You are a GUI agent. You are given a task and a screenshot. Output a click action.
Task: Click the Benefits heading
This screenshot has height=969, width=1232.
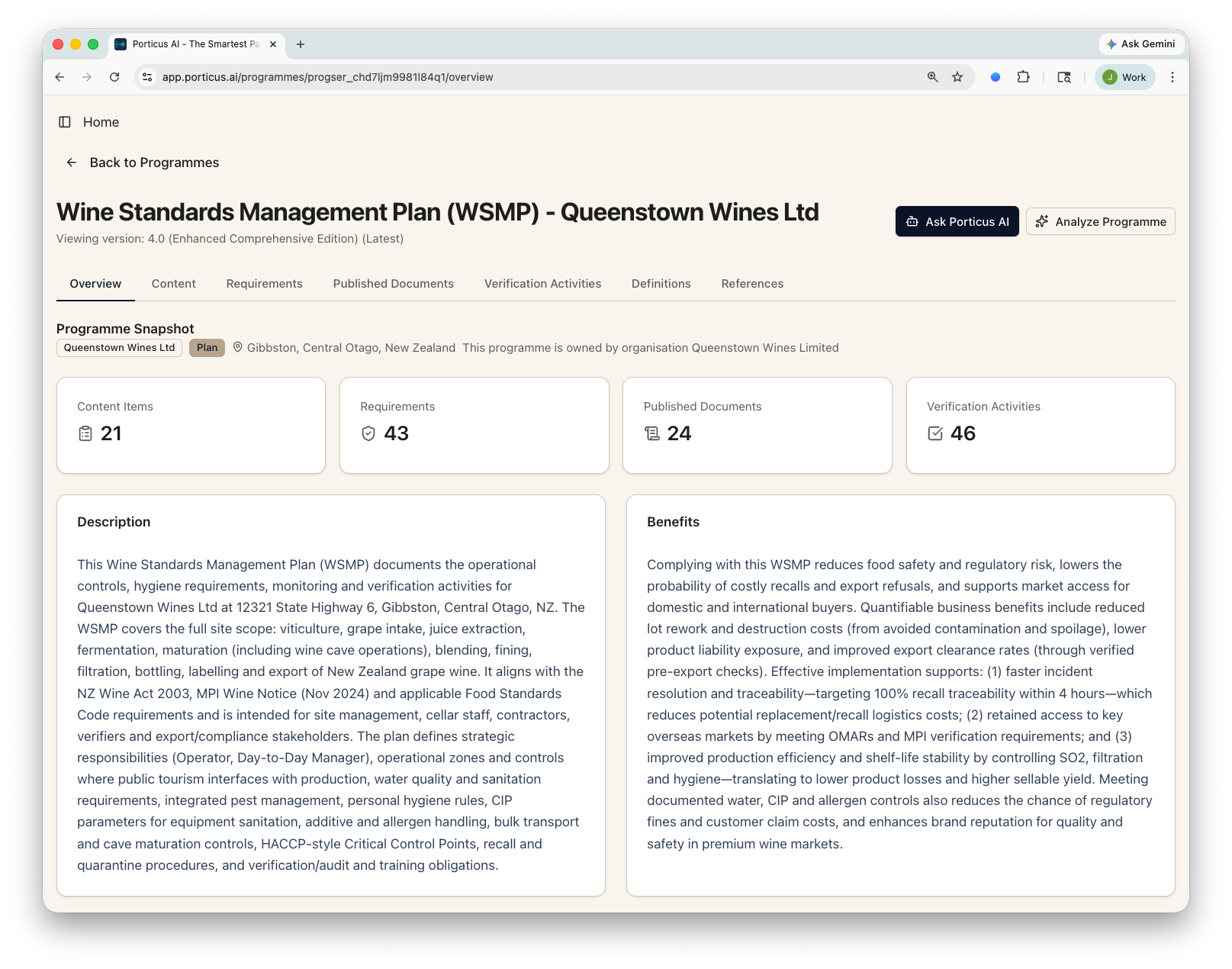673,522
